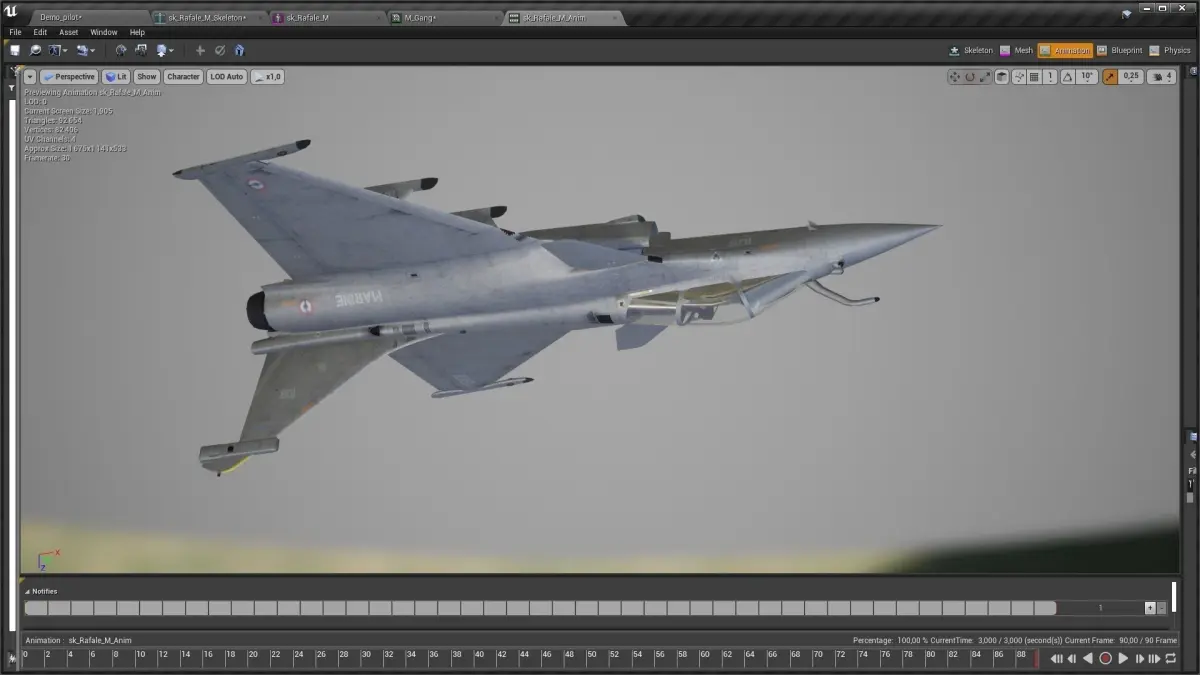Switch to Skeleton editor mode
1200x675 pixels.
point(971,50)
